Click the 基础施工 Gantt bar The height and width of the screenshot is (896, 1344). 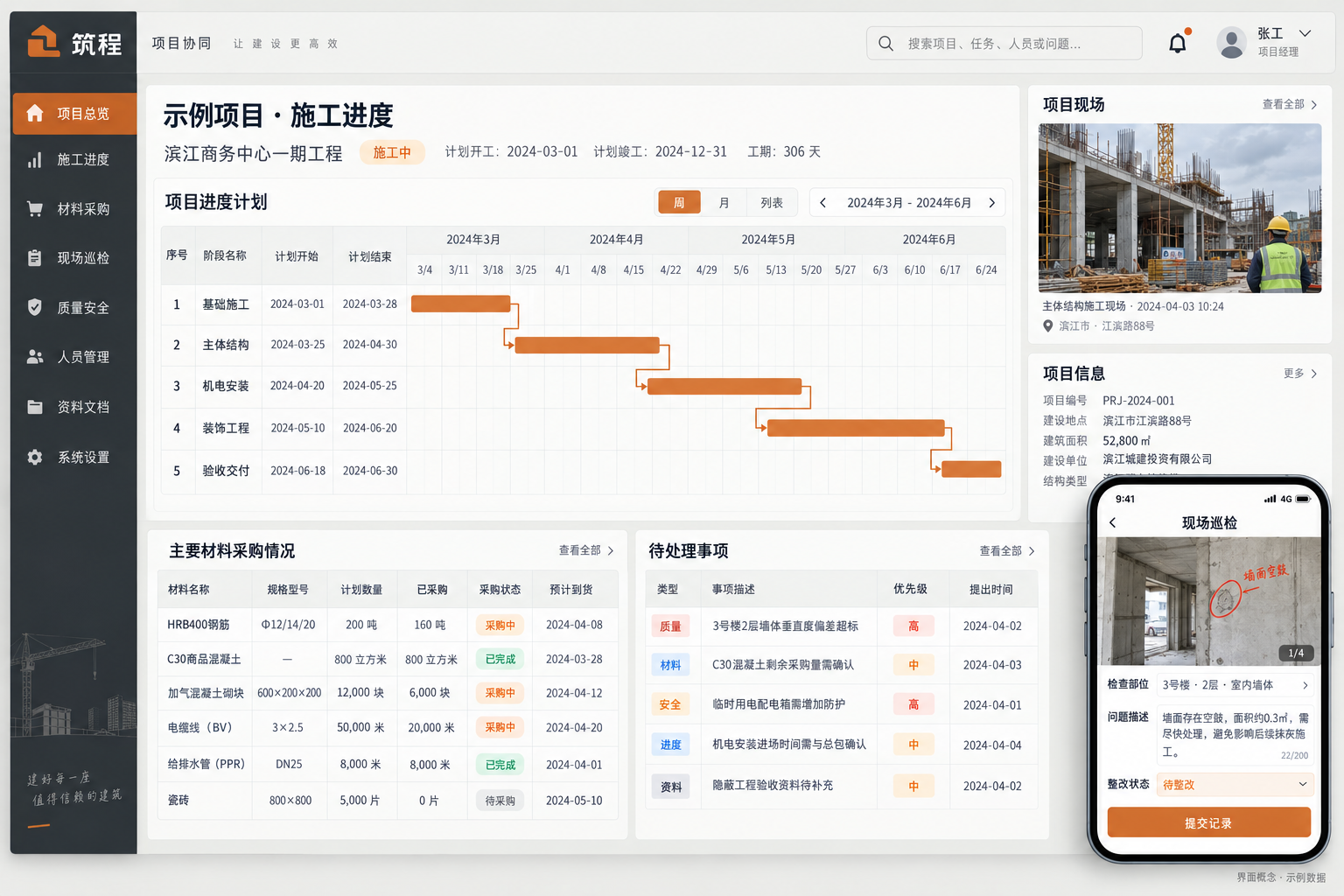click(460, 304)
